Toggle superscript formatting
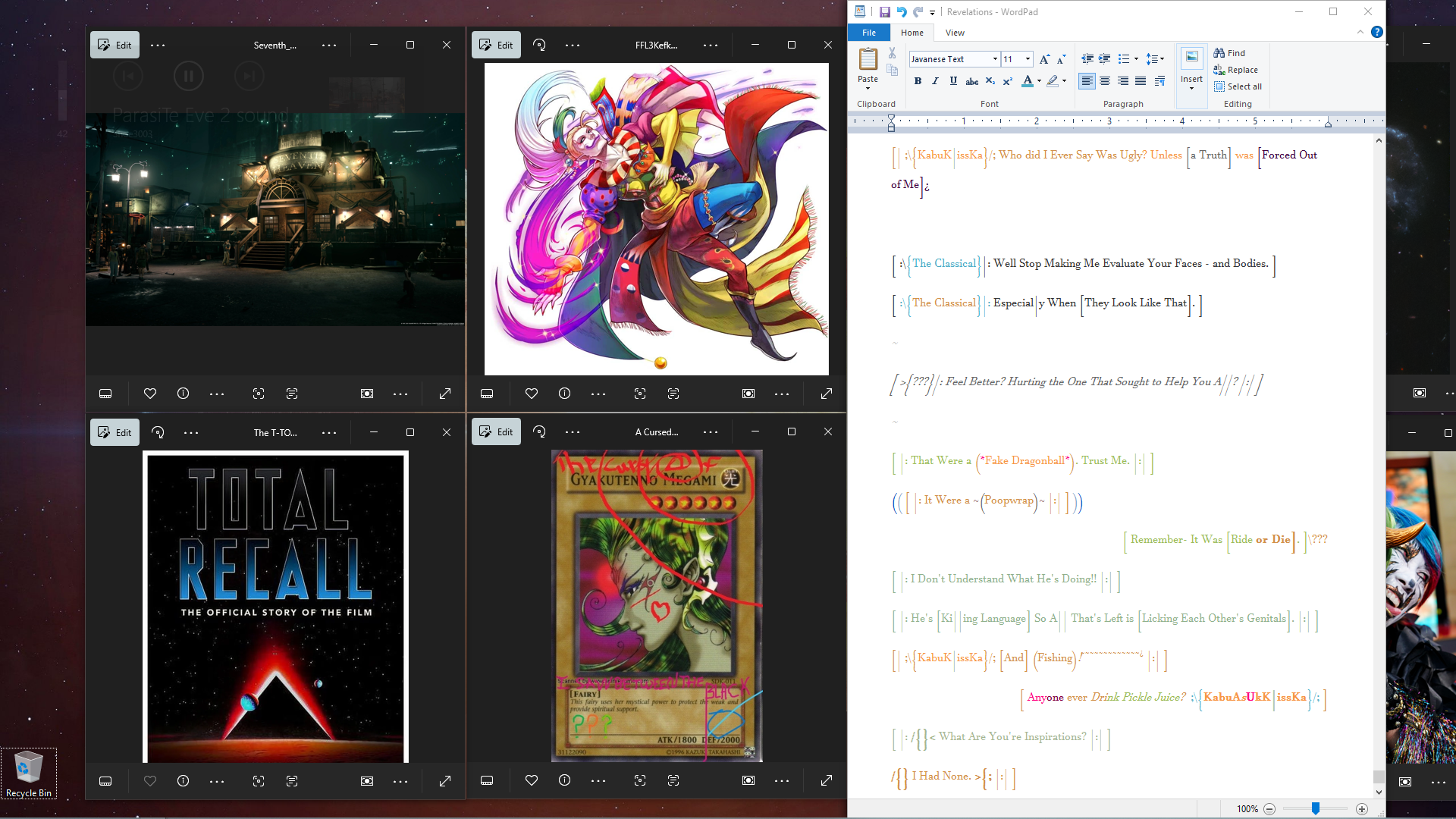 pyautogui.click(x=1007, y=81)
